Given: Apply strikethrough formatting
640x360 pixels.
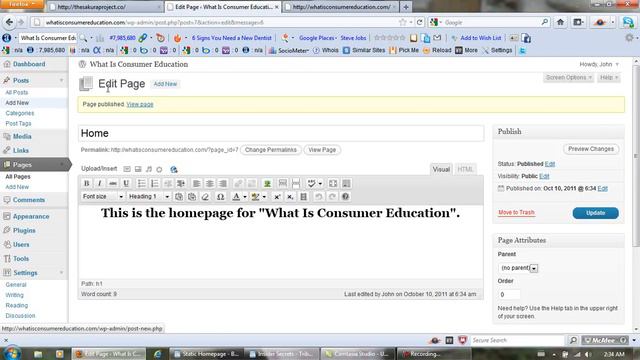Looking at the screenshot, I should (113, 184).
